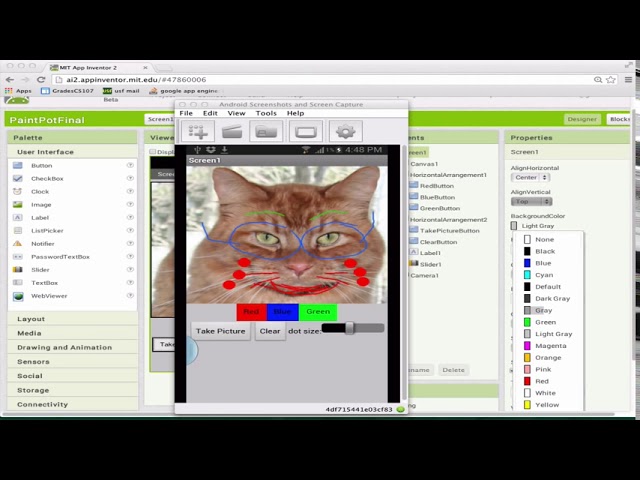The image size is (640, 480).
Task: Expand the Storage palette section
Action: (73, 390)
